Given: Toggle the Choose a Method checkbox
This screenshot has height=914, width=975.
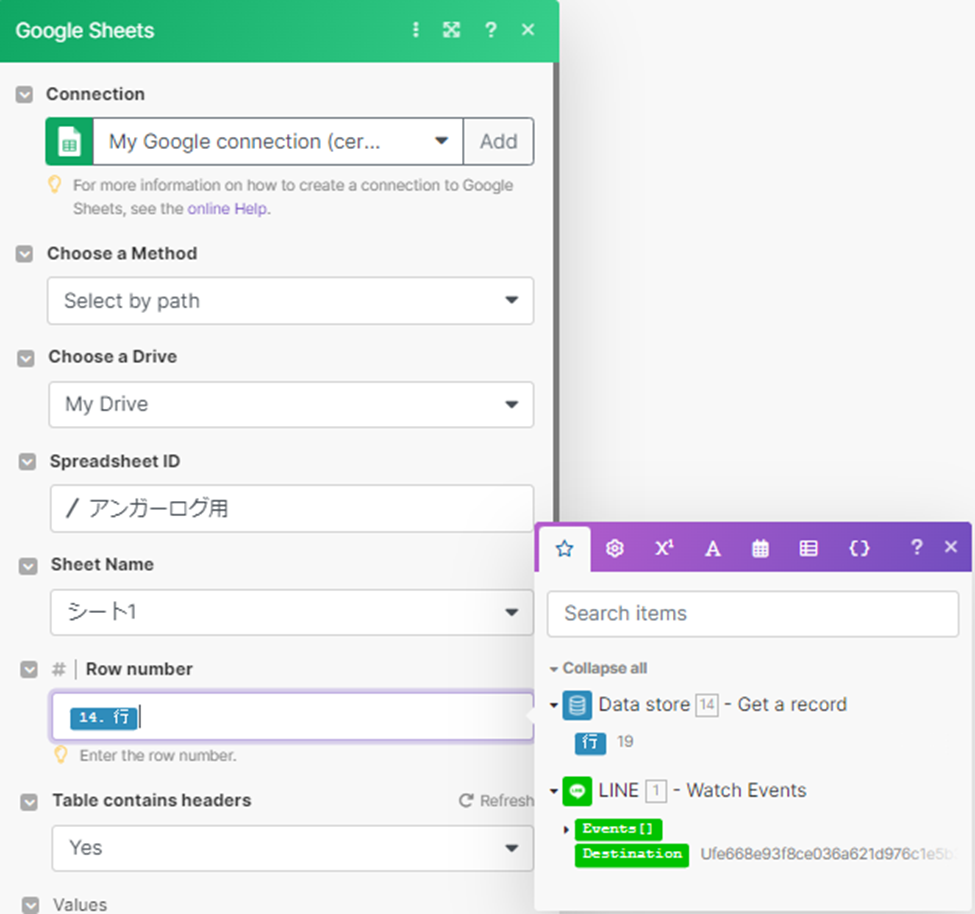Looking at the screenshot, I should point(24,254).
